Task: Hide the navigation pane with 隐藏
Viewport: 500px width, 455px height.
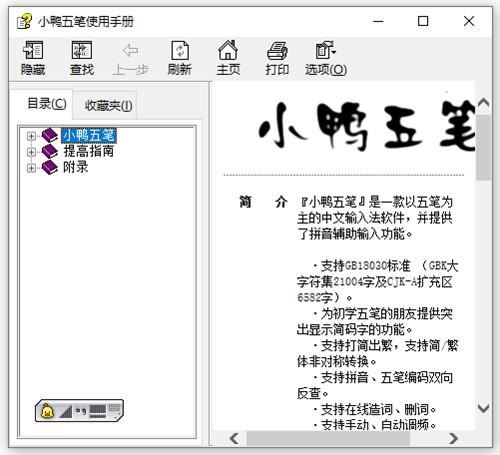Action: tap(33, 58)
